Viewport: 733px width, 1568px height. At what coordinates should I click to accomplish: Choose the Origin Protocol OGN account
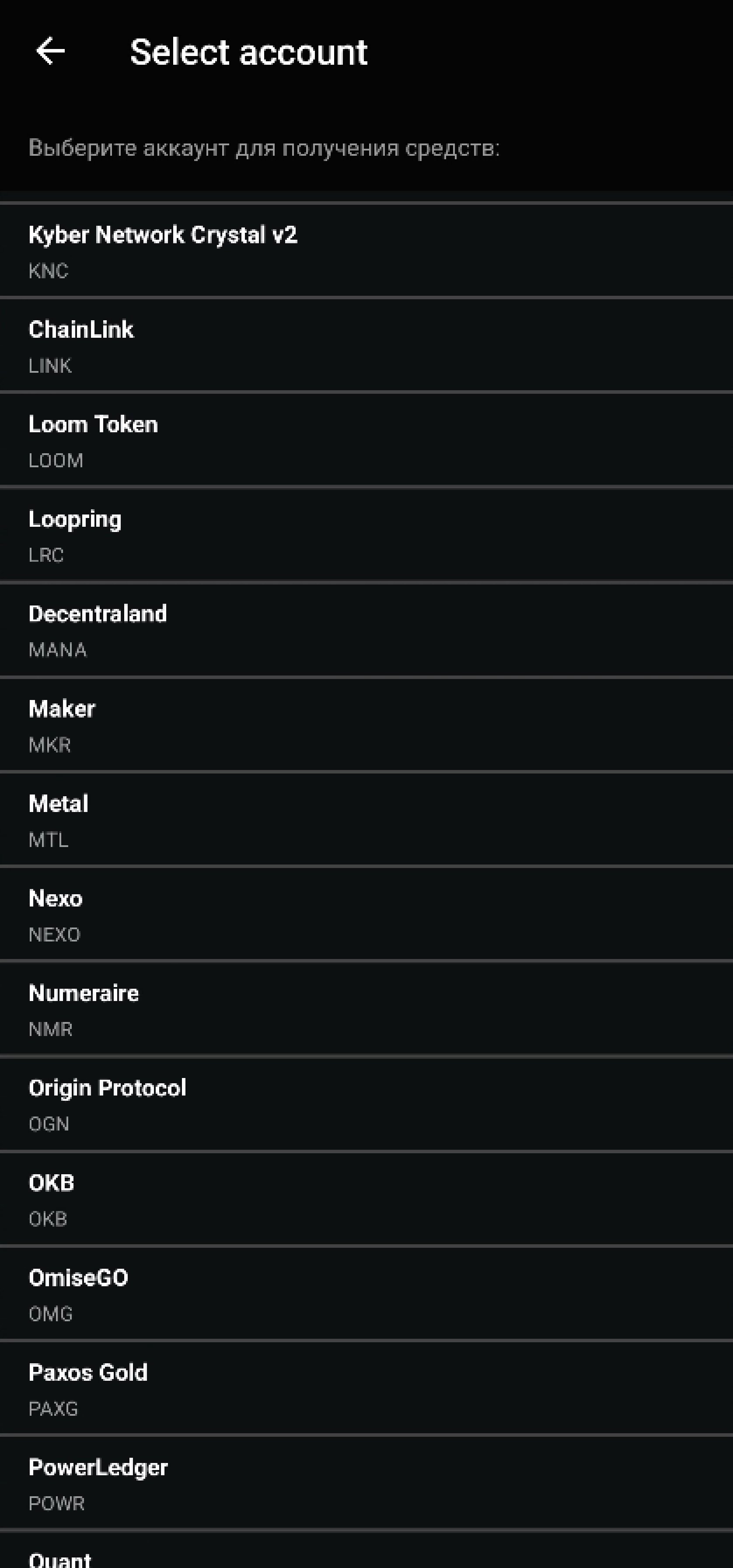(366, 1104)
